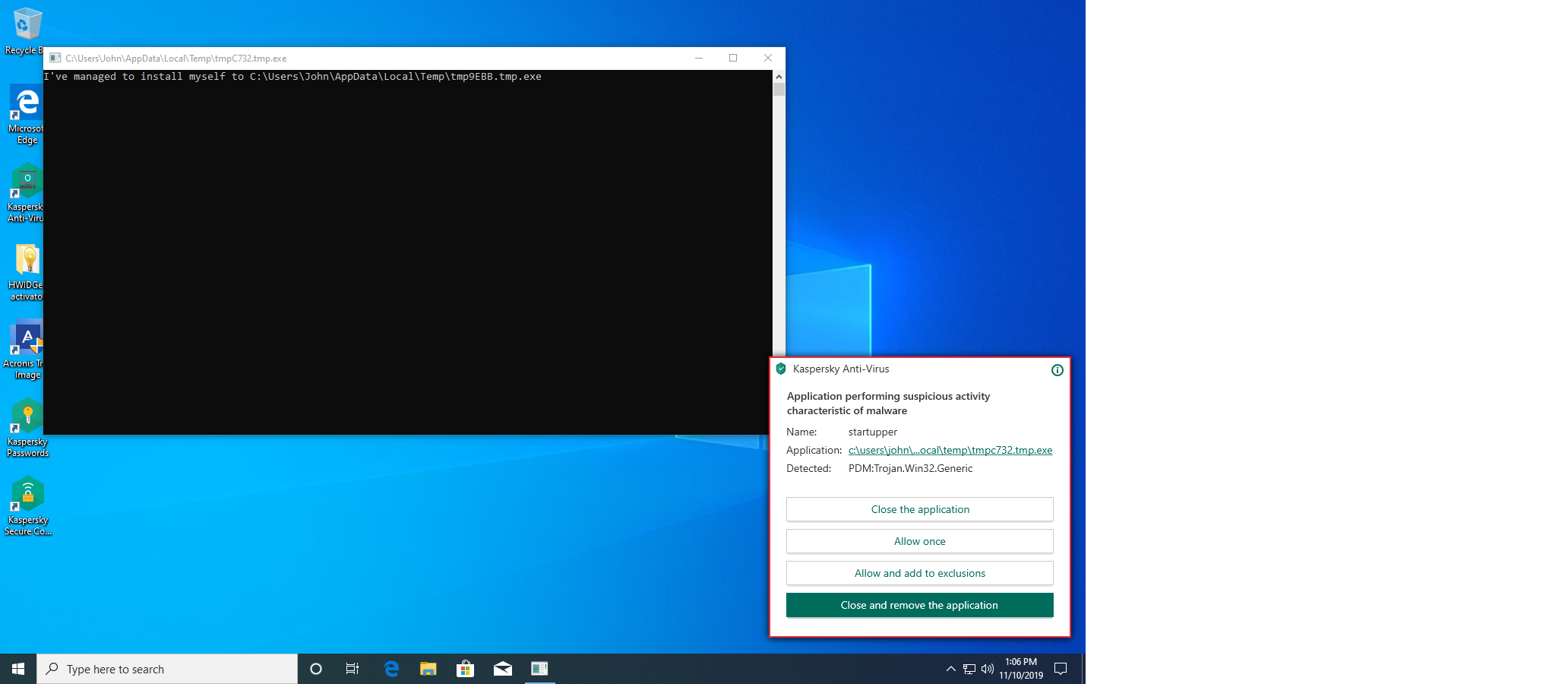Viewport: 1568px width, 684px height.
Task: Click the console title 'C:\Users\John\AppData\Local\Temp\tmpC732.tmp.exe'
Action: (176, 59)
